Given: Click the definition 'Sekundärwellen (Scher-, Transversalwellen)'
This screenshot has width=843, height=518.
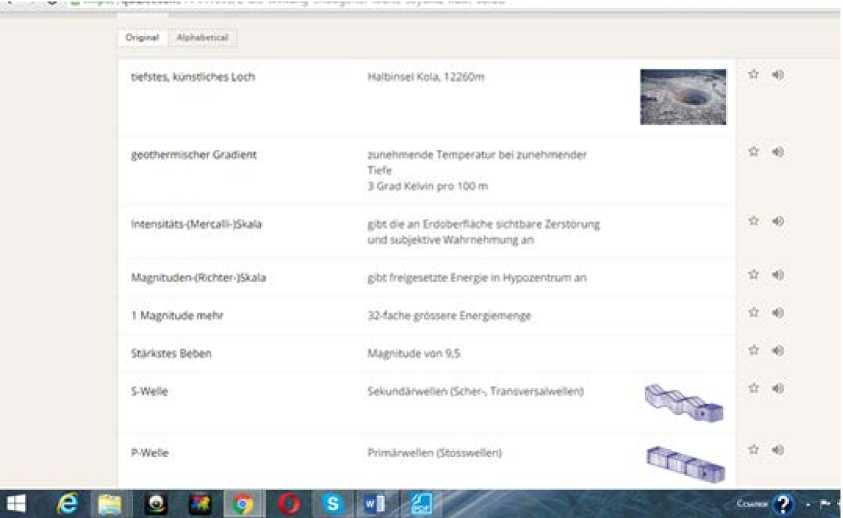Looking at the screenshot, I should [475, 391].
